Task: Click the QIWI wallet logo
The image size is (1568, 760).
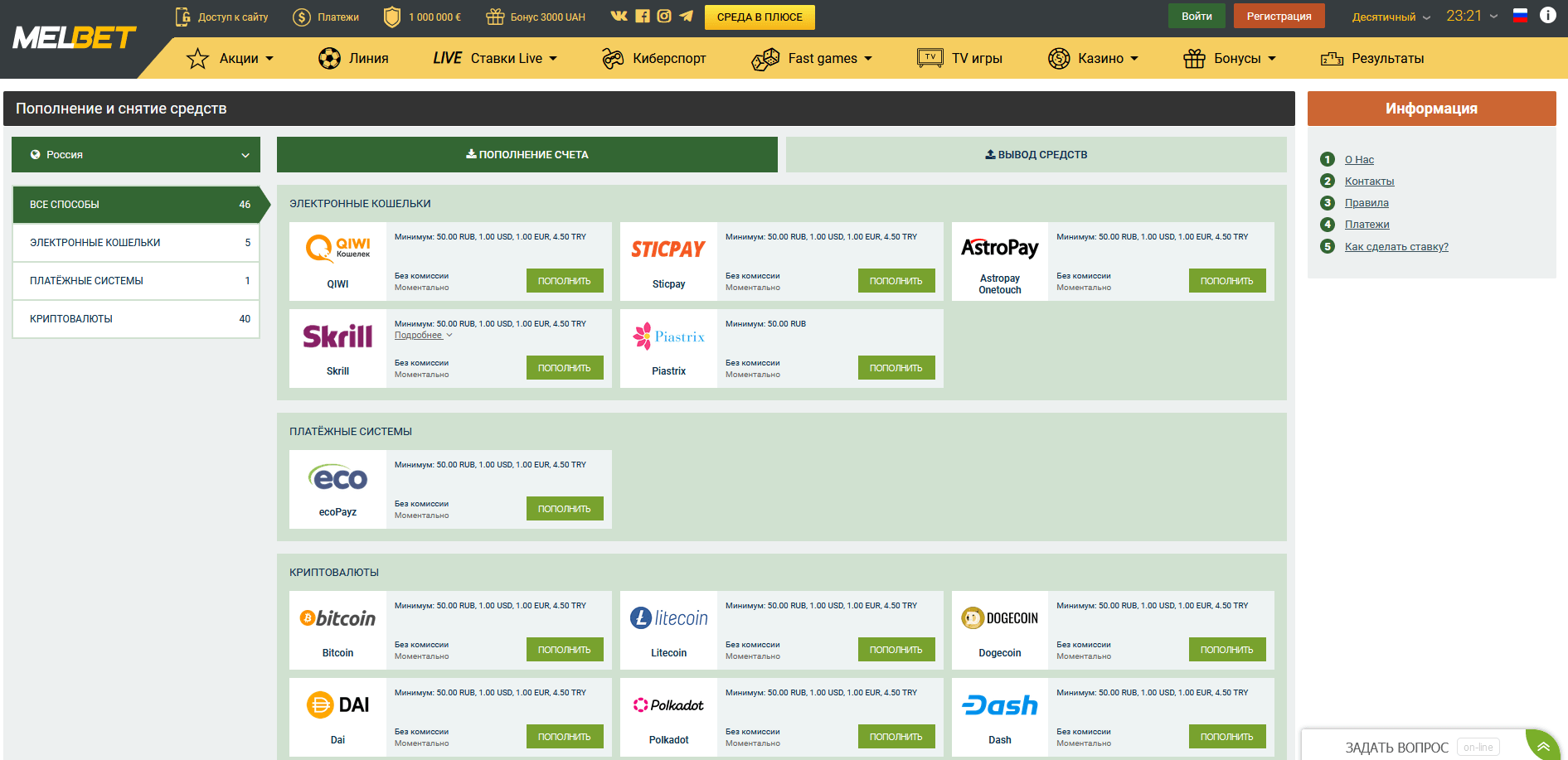Action: pos(337,248)
